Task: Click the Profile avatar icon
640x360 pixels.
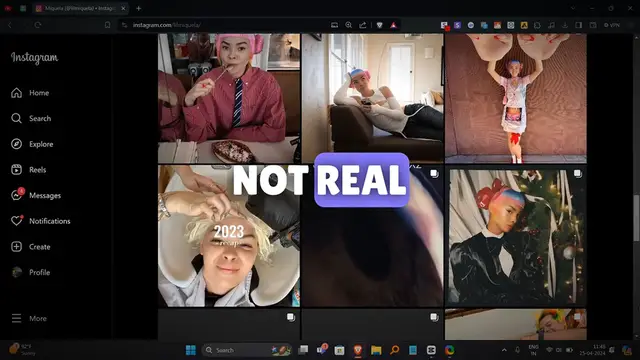Action: (x=17, y=272)
